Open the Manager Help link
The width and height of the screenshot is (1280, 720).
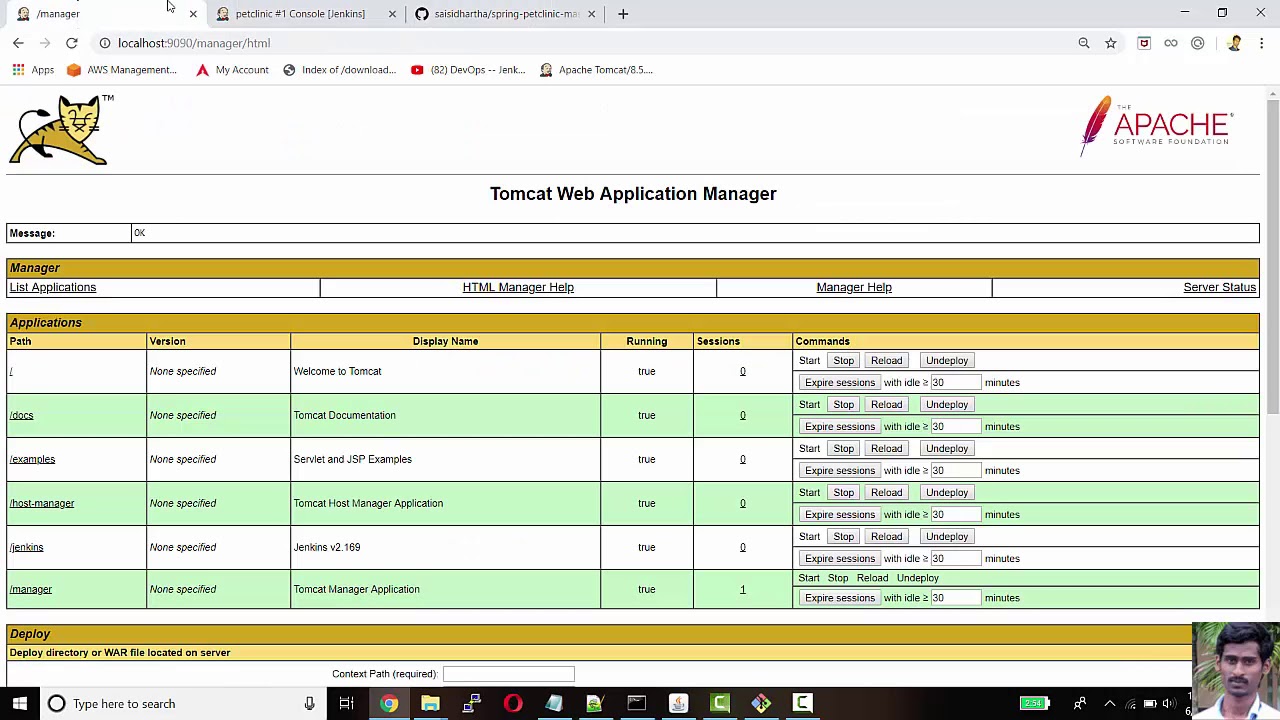854,287
